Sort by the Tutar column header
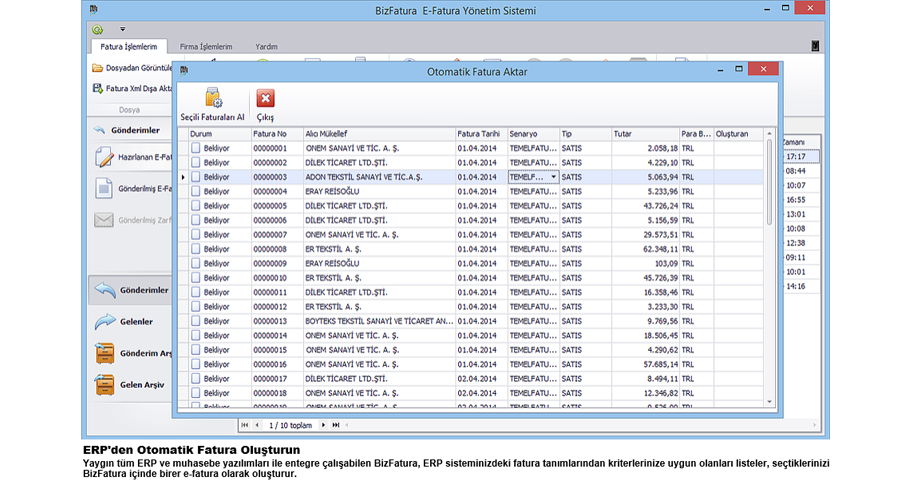907x493 pixels. 644,133
